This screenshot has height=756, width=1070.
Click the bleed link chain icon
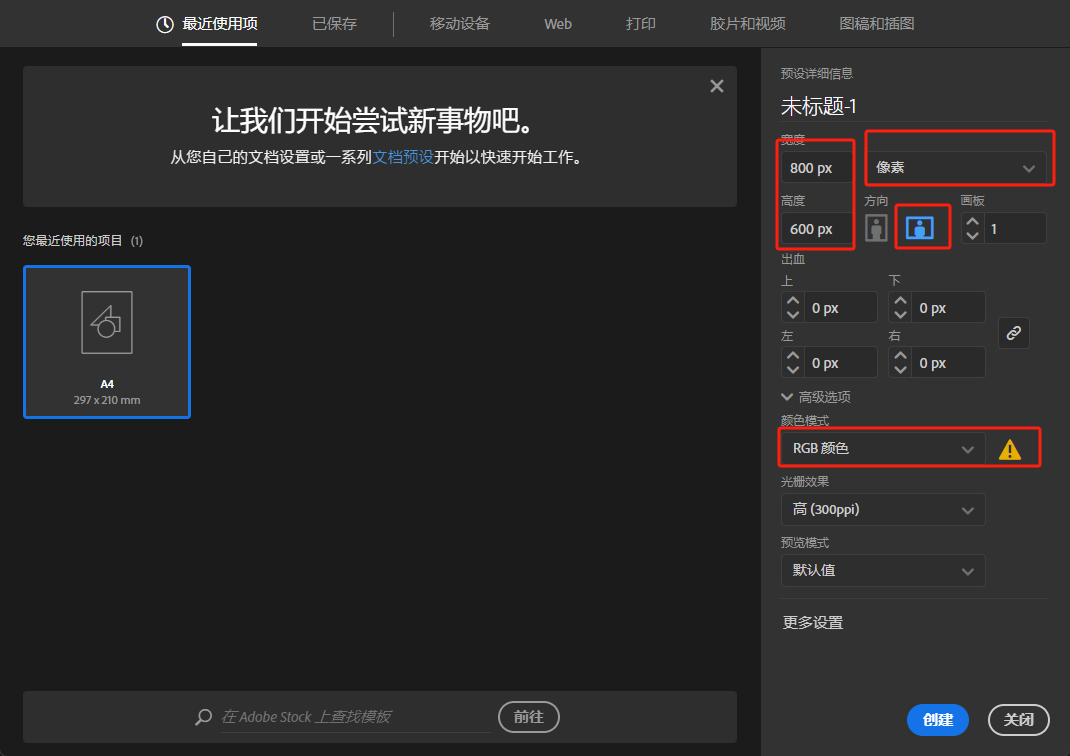(1013, 333)
